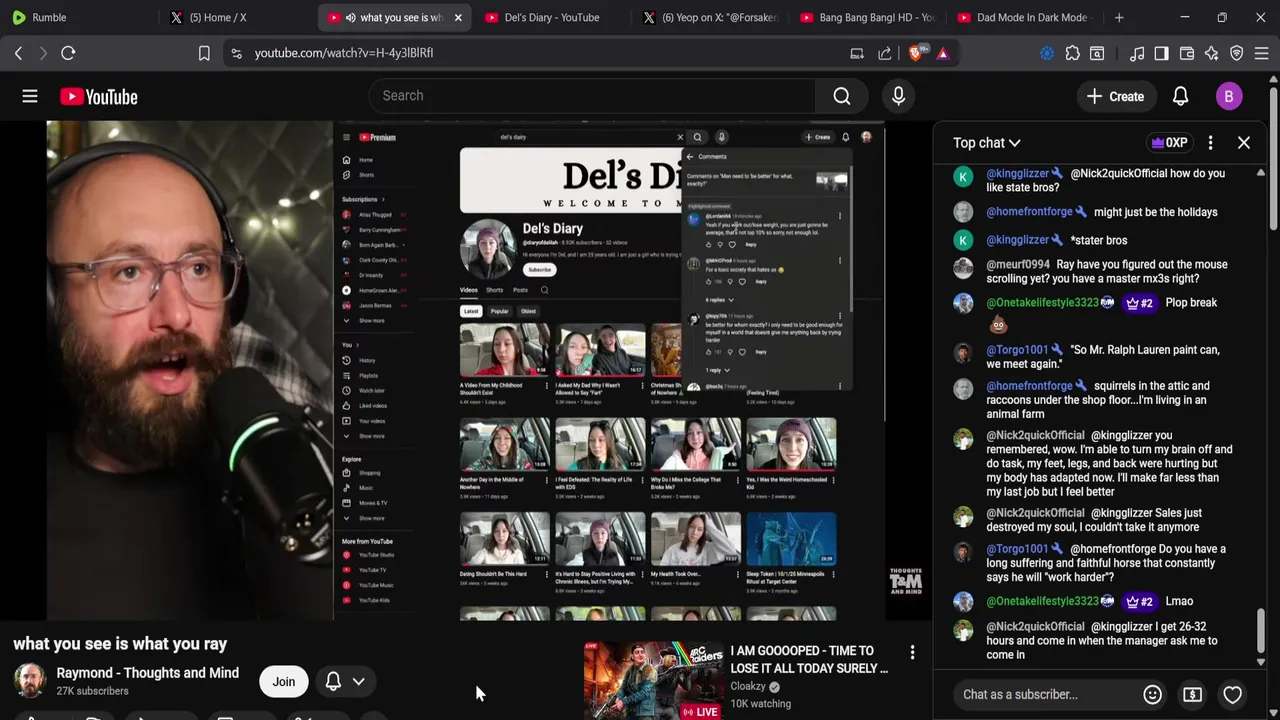Go back with the browser back arrow
This screenshot has height=720, width=1280.
point(18,53)
